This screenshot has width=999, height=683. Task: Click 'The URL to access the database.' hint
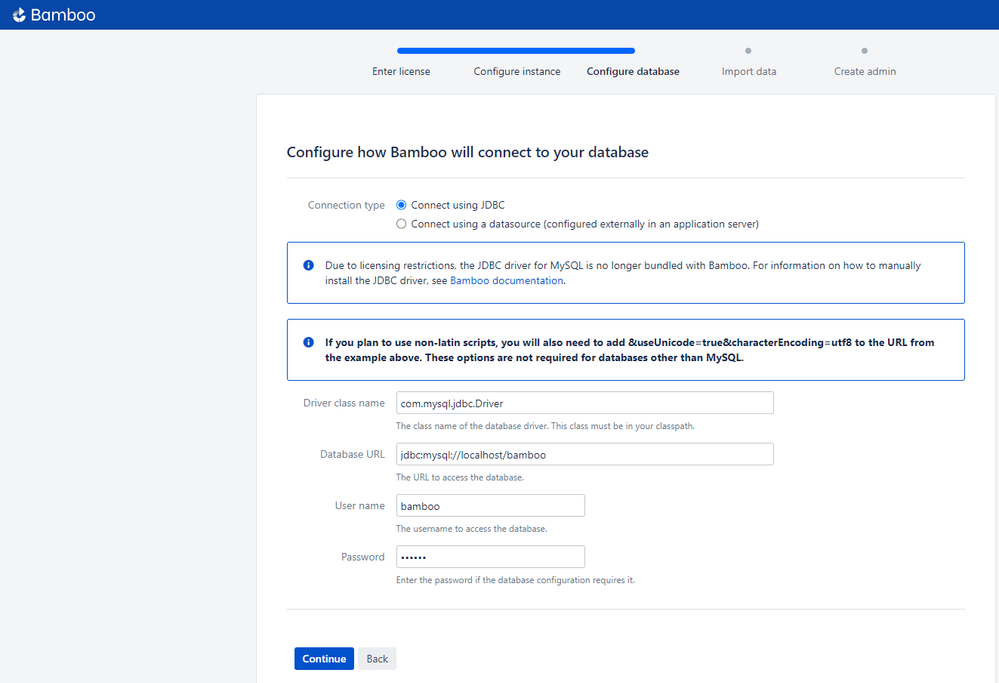click(x=460, y=477)
